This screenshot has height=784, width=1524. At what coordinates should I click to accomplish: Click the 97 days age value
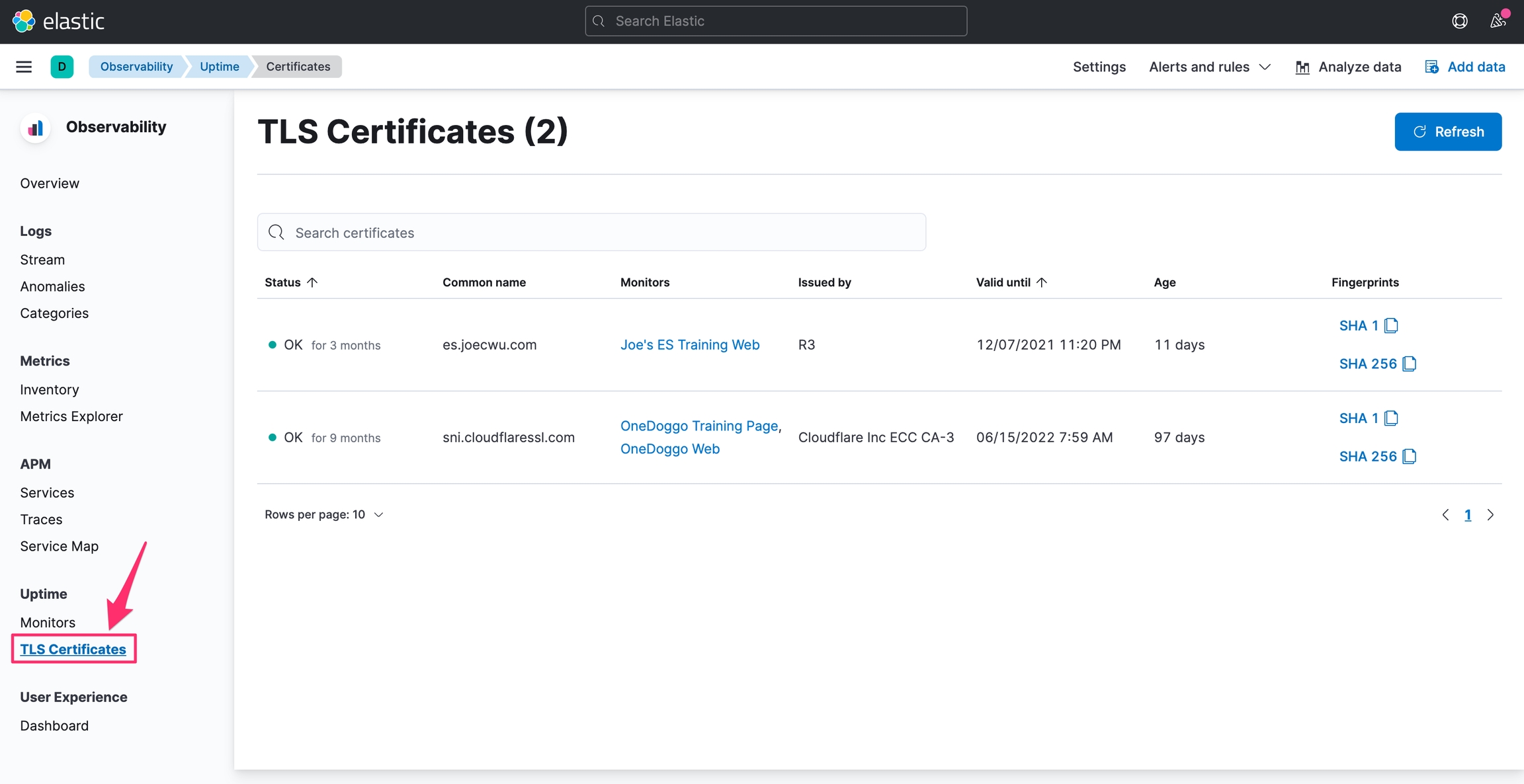pyautogui.click(x=1179, y=438)
